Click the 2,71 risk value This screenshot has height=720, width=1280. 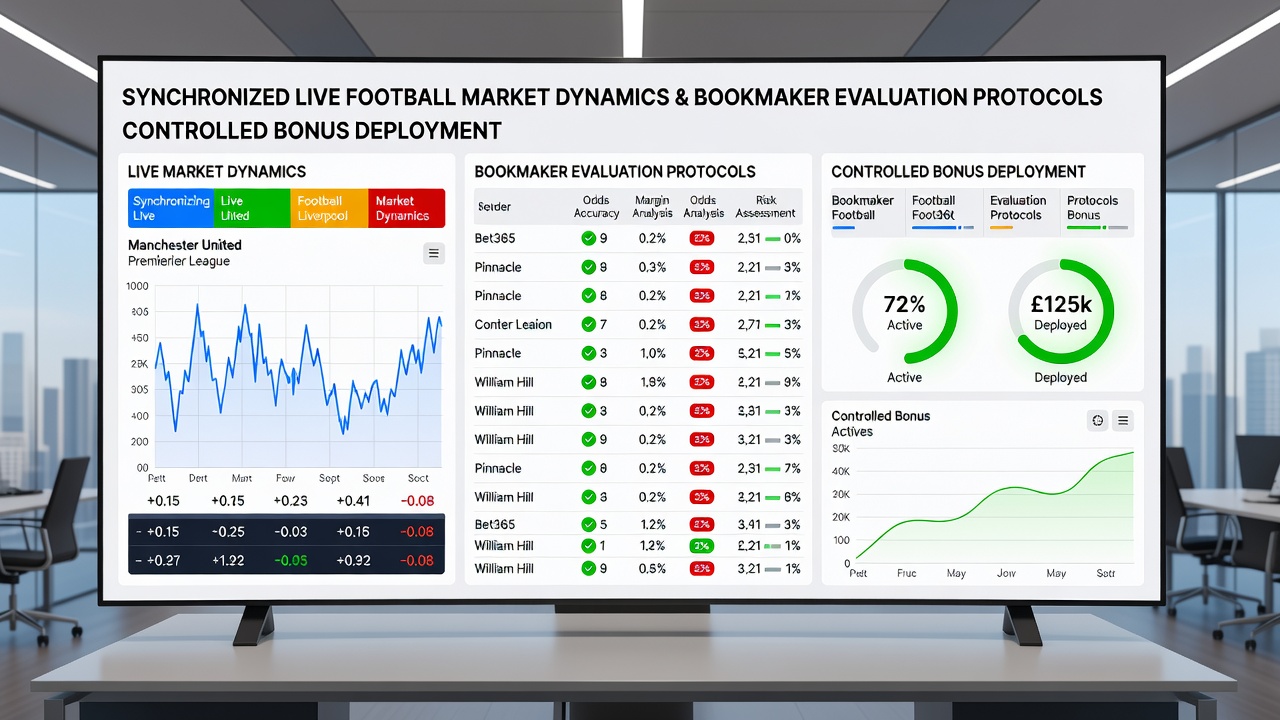748,325
